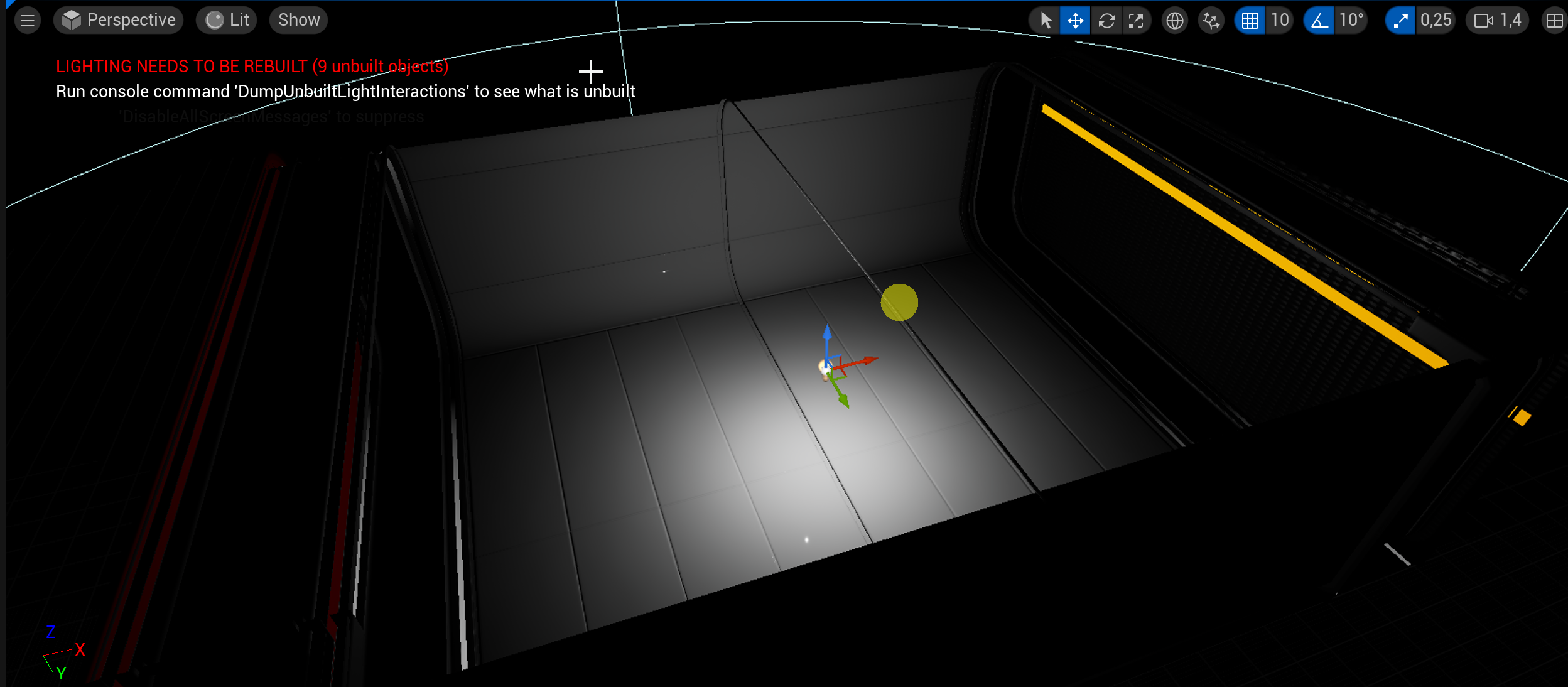
Task: Click the viewport layout maximize icon
Action: (1554, 21)
